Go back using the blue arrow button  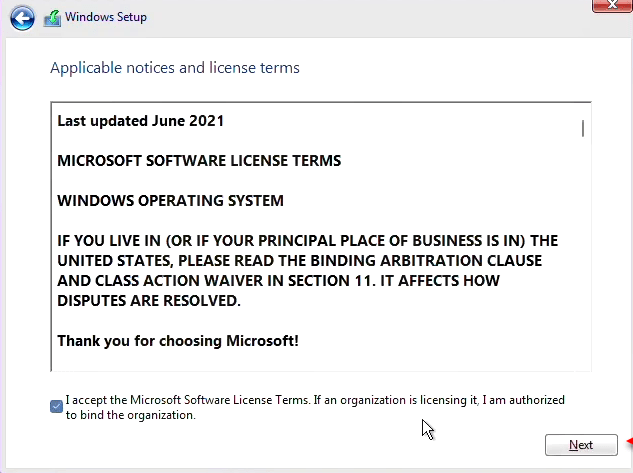pos(22,18)
